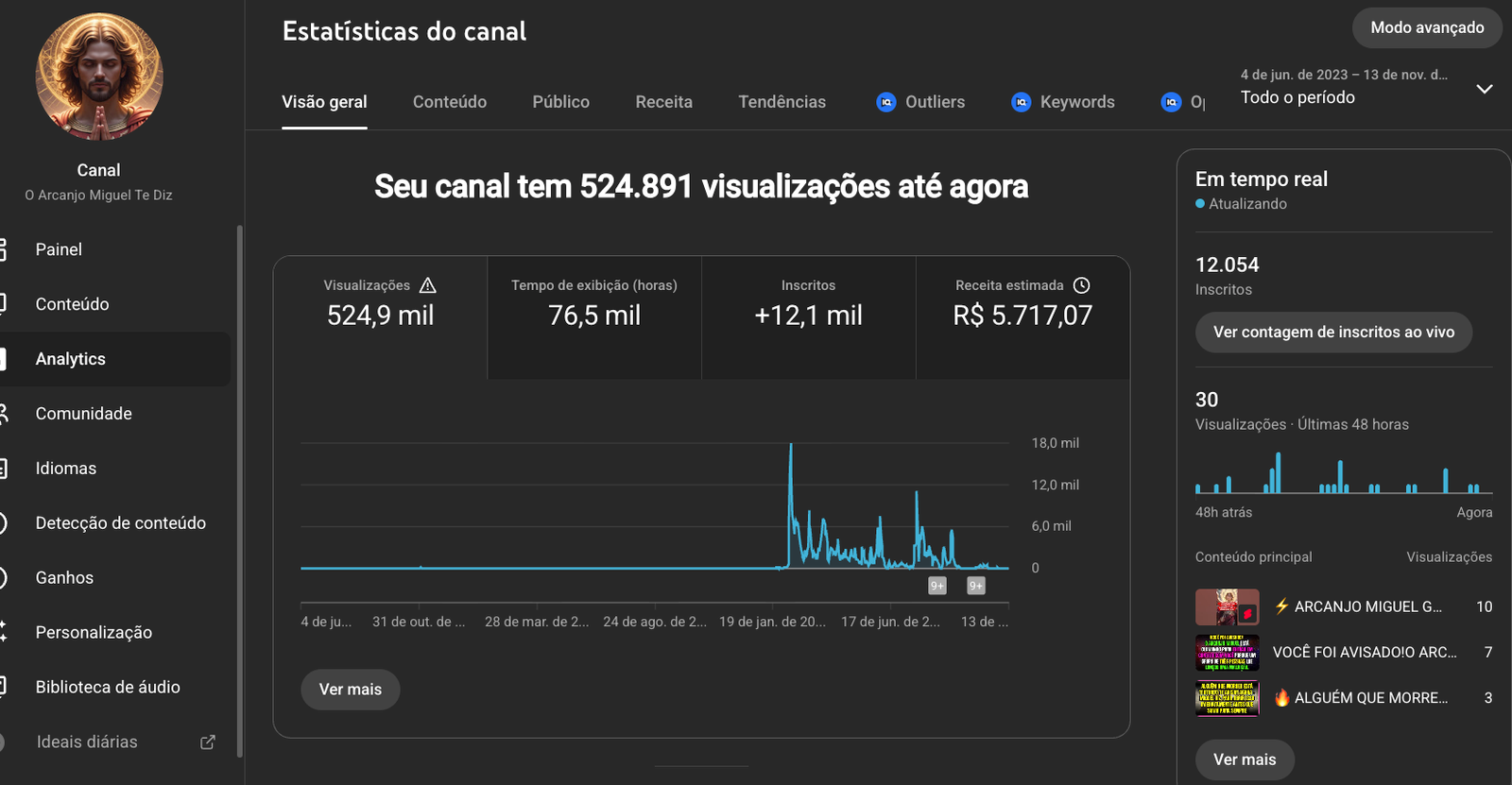This screenshot has height=785, width=1512.
Task: Click the channel profile avatar
Action: click(x=99, y=77)
